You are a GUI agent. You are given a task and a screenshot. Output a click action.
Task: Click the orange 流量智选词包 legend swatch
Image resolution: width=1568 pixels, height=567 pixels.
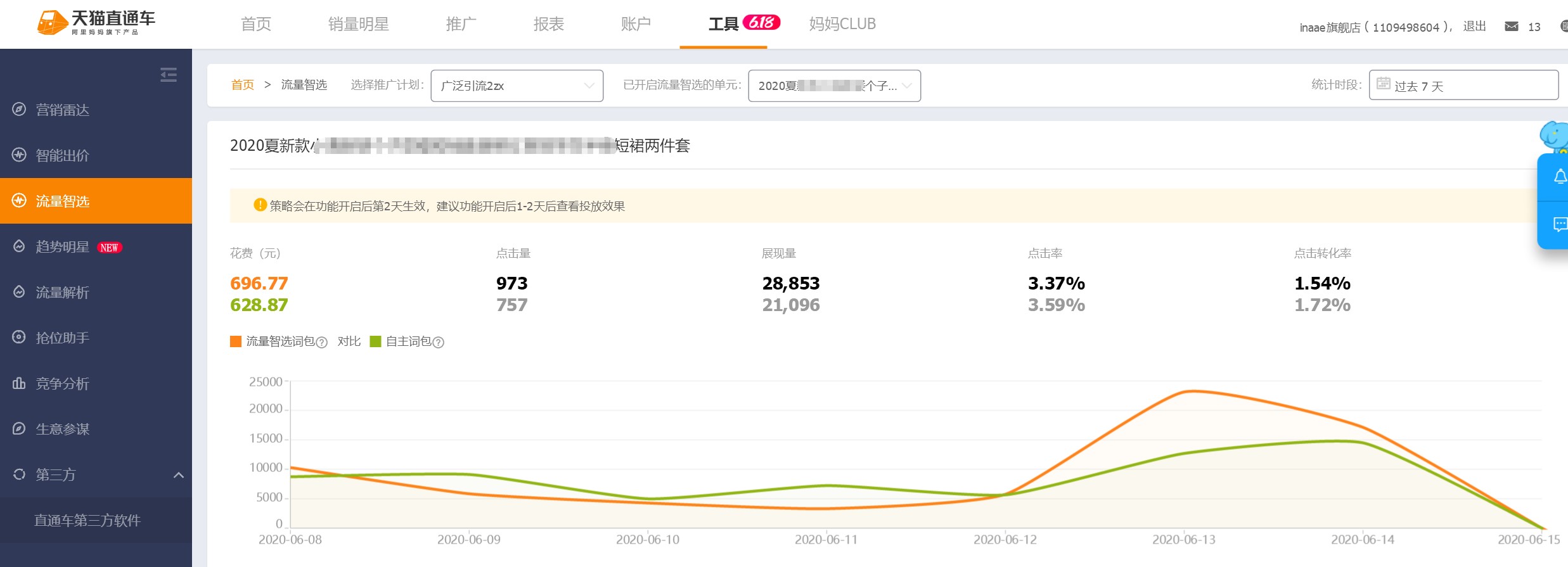click(236, 341)
